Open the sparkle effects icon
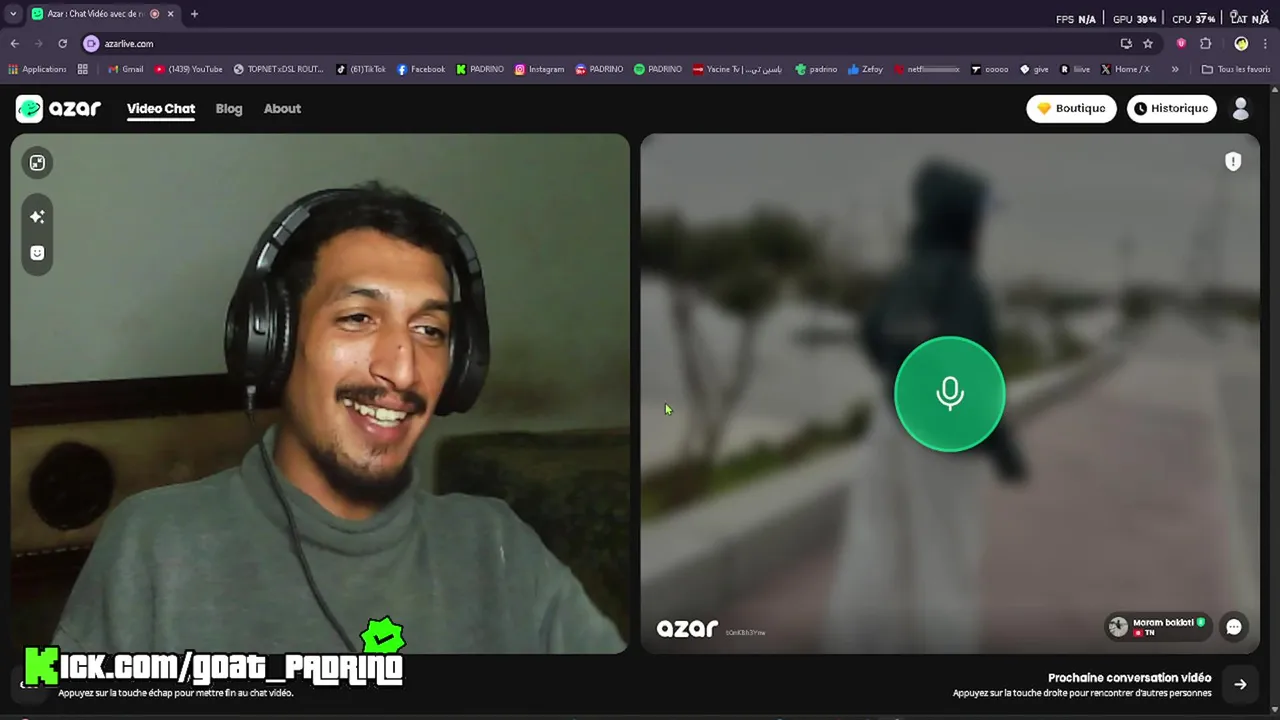The height and width of the screenshot is (720, 1280). click(x=37, y=216)
